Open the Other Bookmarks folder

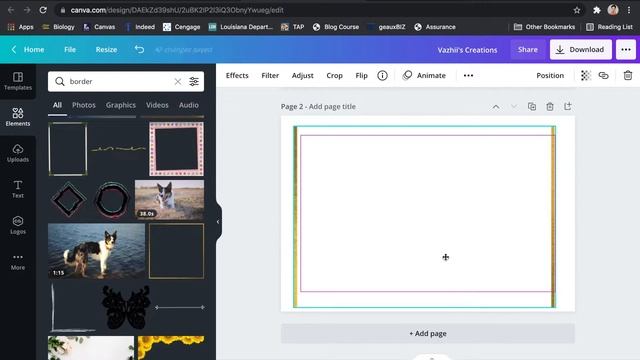click(x=544, y=27)
